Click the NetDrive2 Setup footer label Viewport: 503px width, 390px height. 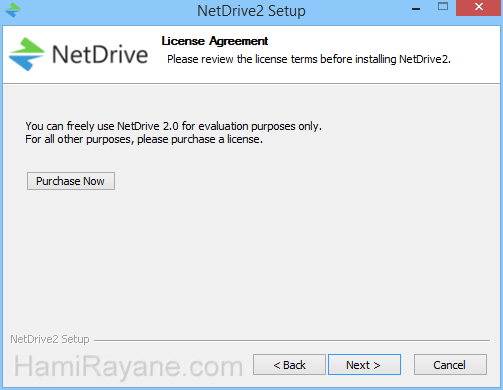click(50, 339)
